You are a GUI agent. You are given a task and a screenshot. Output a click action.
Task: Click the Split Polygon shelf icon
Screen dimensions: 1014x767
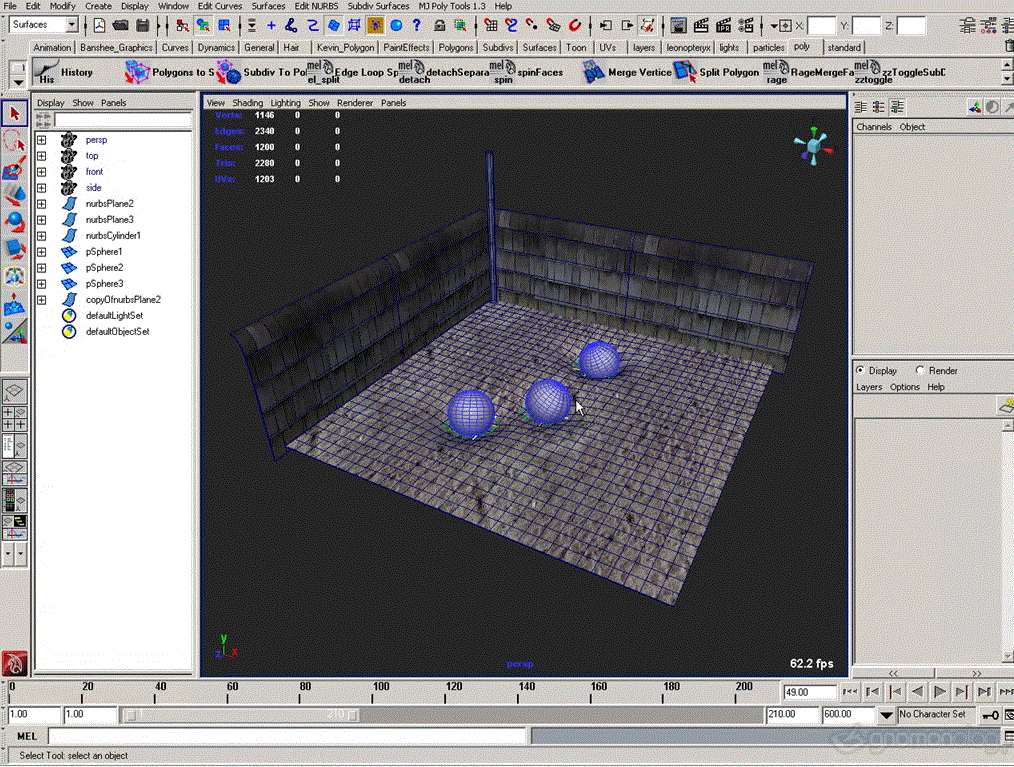(684, 71)
